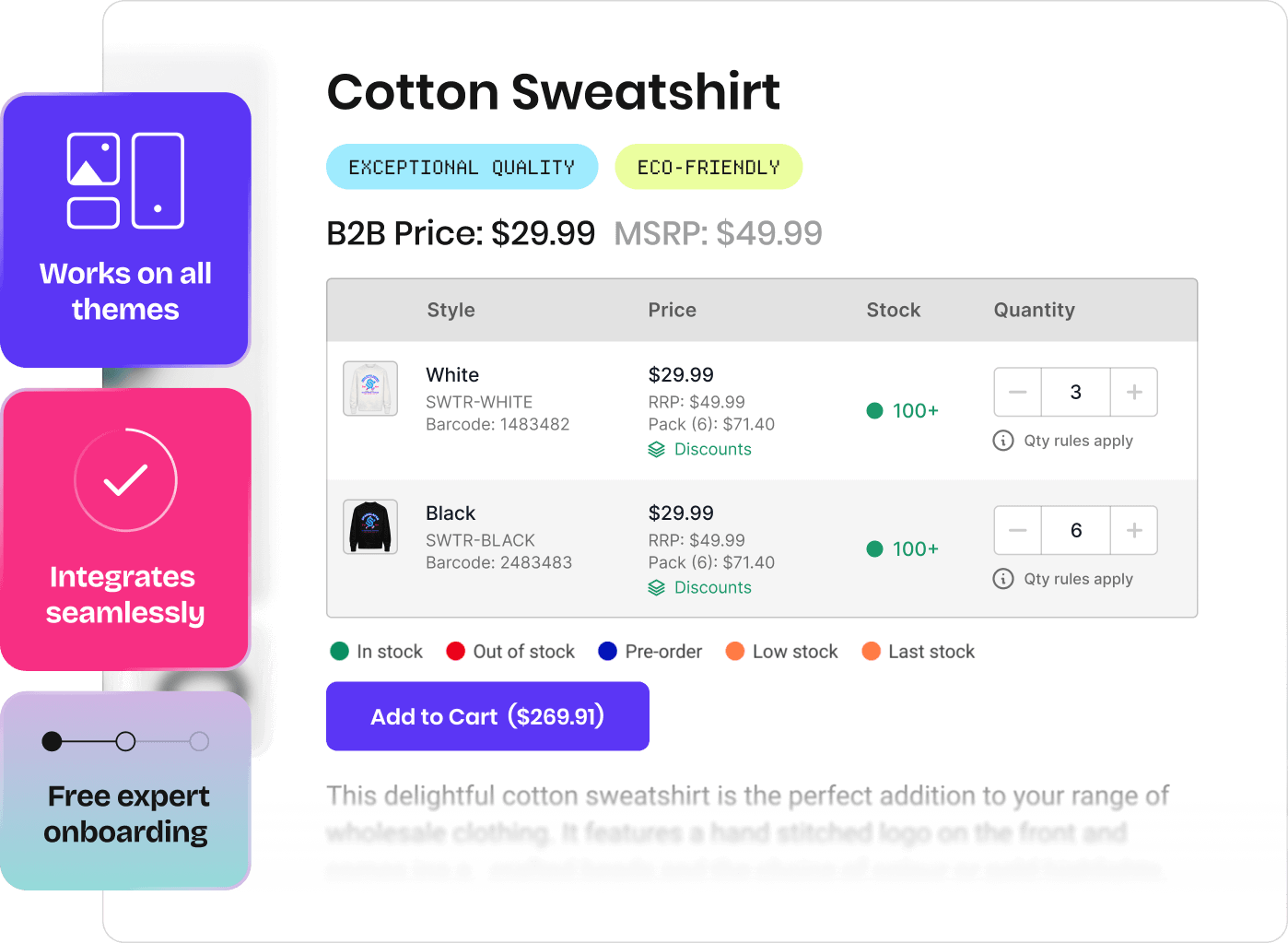Viewport: 1288px width, 943px height.
Task: Open the ECO-FRIENDLY badge
Action: 708,167
